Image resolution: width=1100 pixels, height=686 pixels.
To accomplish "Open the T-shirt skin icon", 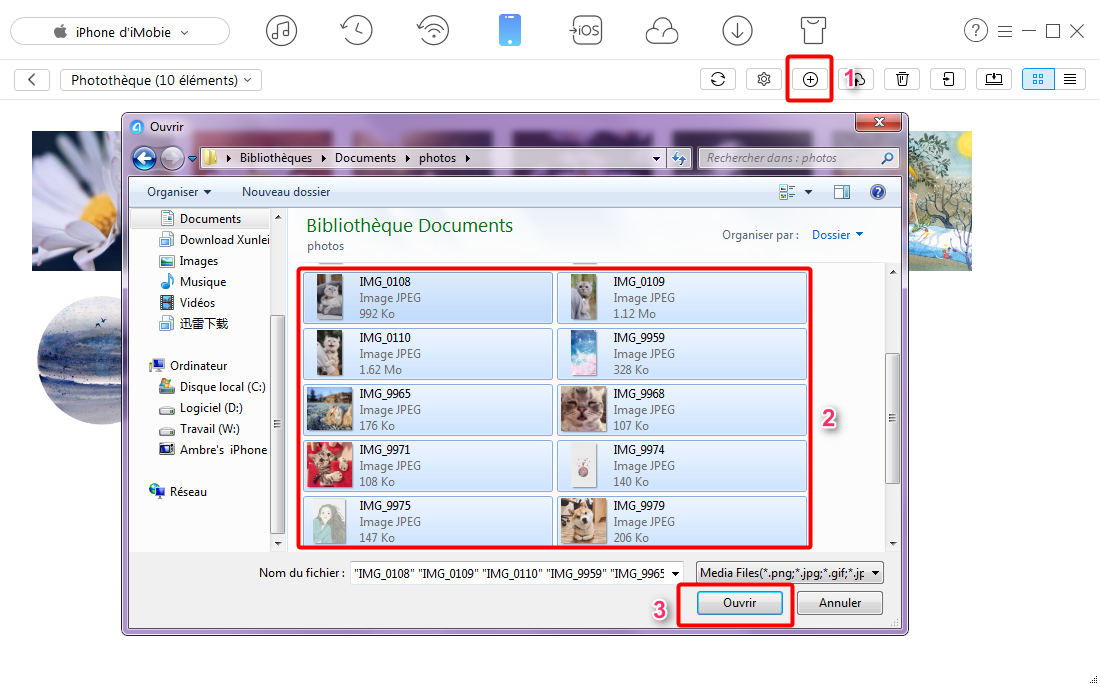I will click(813, 31).
